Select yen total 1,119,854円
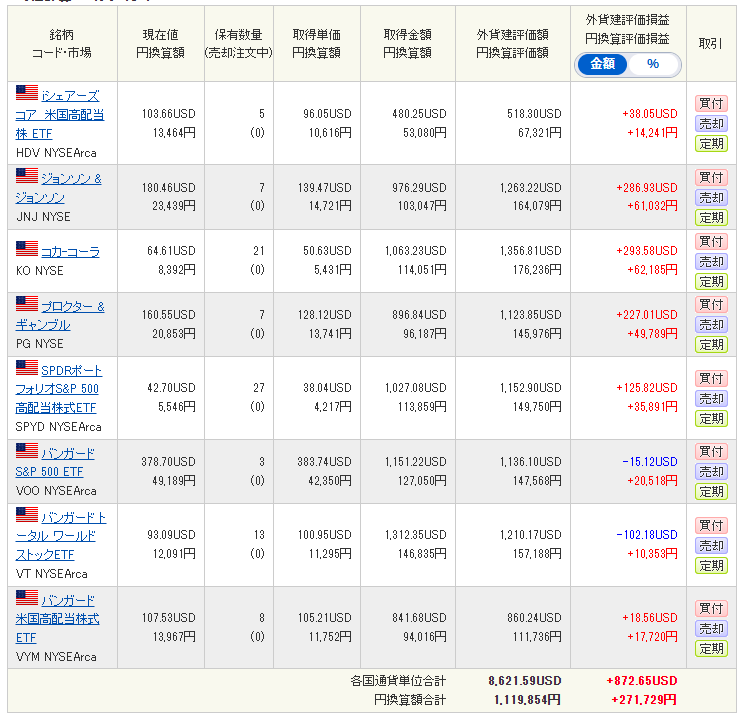This screenshot has width=744, height=722. point(527,700)
